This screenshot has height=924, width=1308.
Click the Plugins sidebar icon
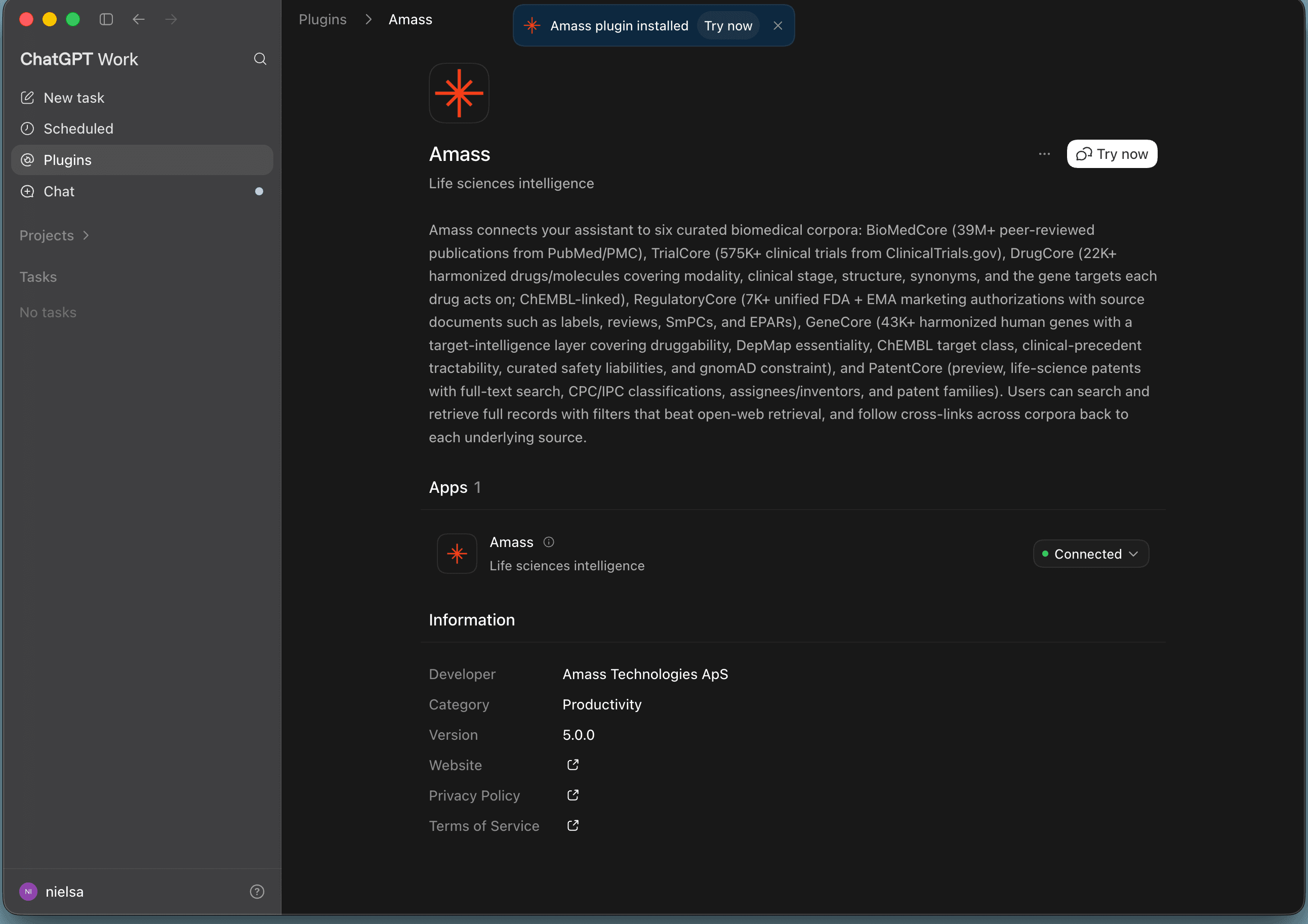[27, 160]
